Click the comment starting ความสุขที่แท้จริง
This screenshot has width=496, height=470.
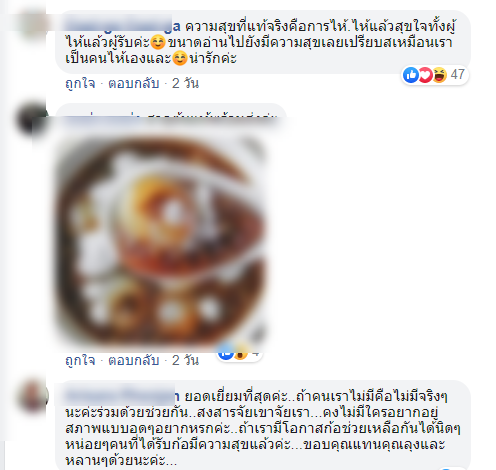pyautogui.click(x=263, y=42)
